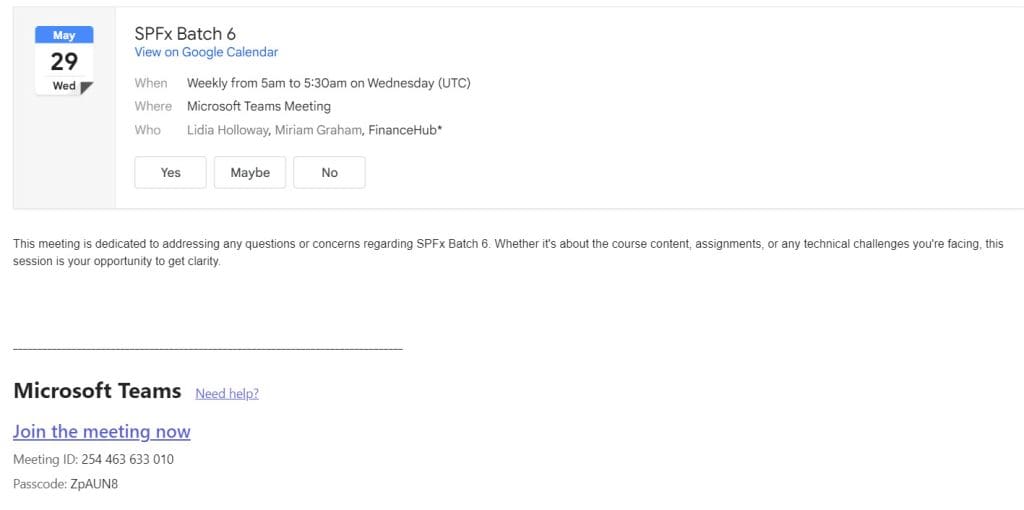Accept the invitation with Yes
Screen dimensions: 1024x510
point(170,172)
